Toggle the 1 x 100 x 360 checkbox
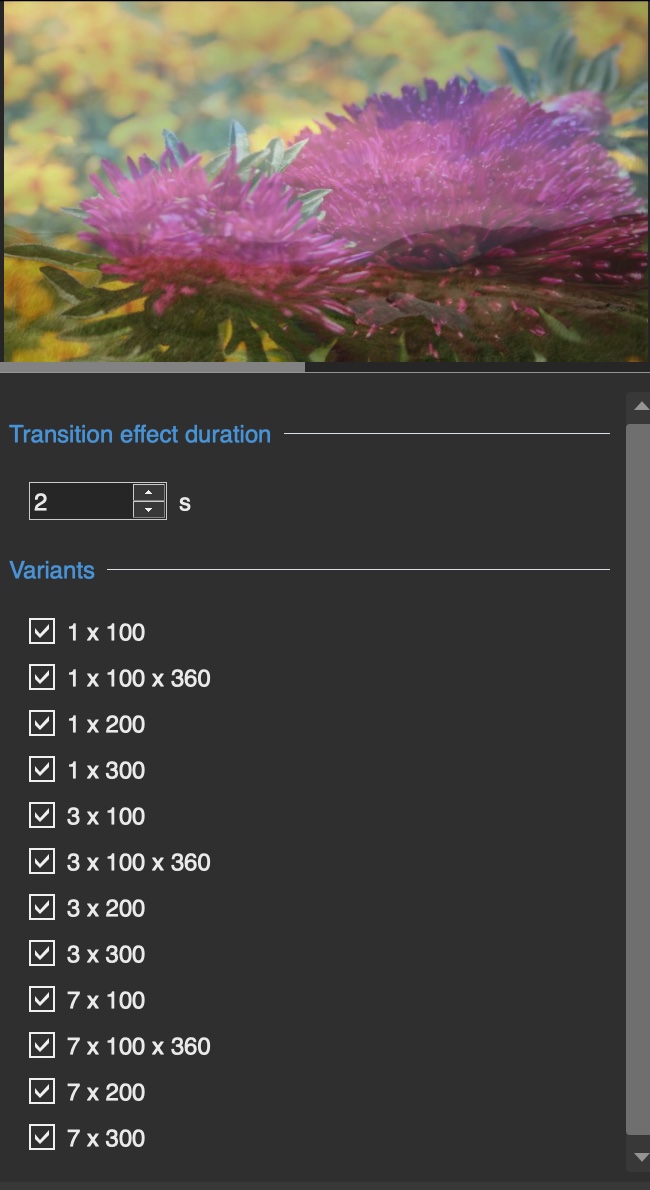This screenshot has height=1190, width=650. click(42, 677)
